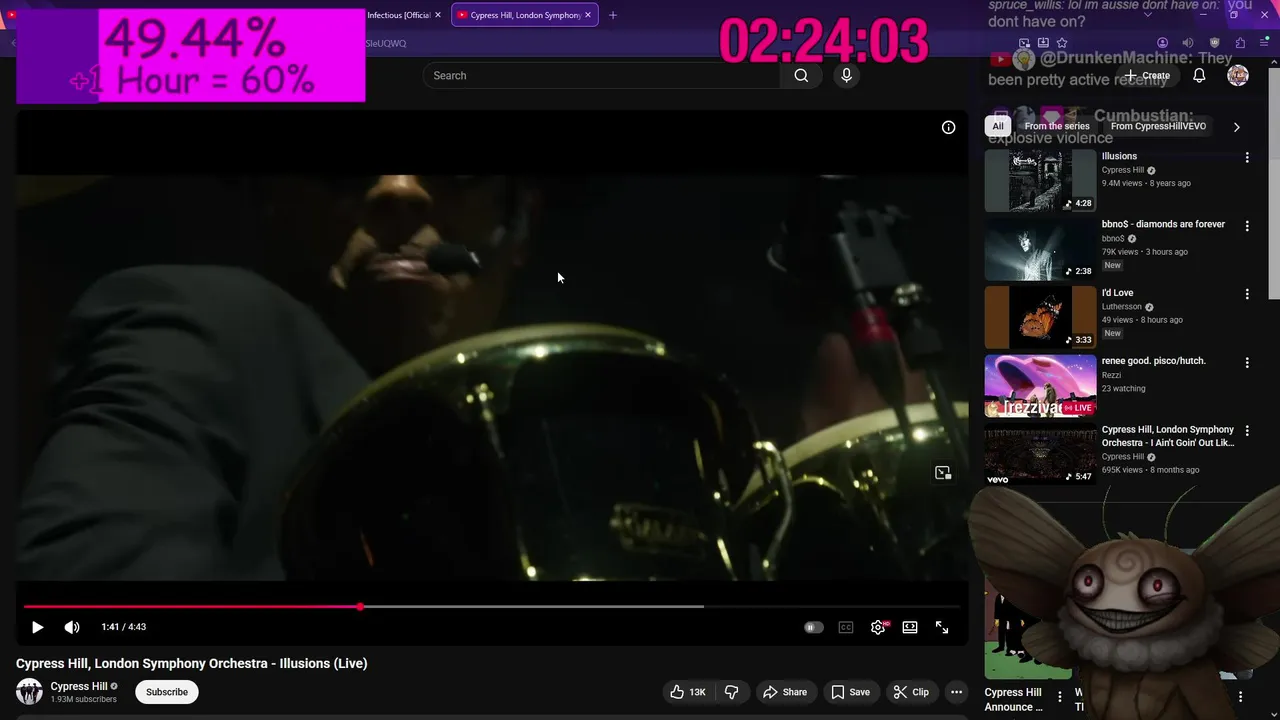
Task: Submit search with the magnifier icon
Action: [x=801, y=75]
